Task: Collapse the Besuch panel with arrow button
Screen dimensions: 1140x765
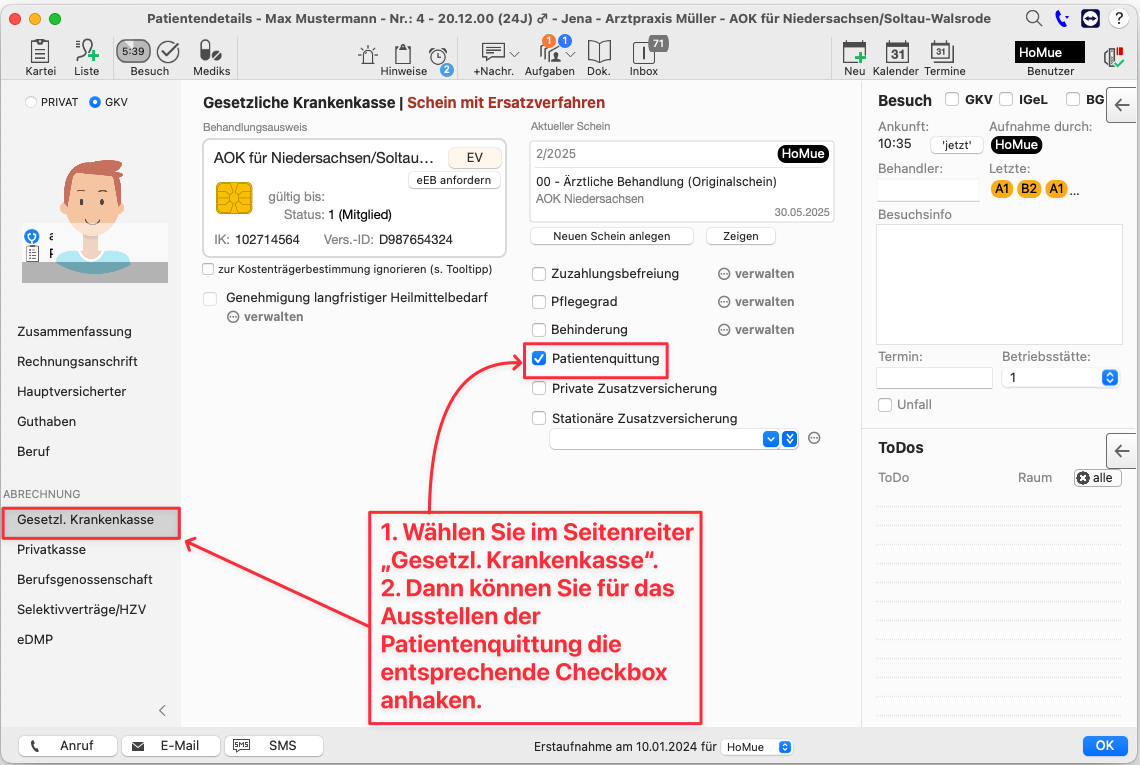Action: [1122, 105]
